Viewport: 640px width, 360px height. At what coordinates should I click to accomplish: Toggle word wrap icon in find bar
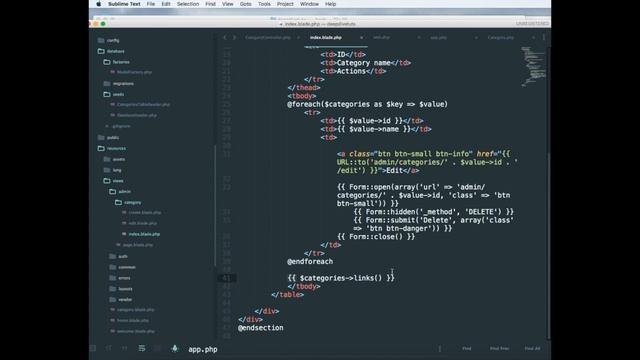tap(142, 349)
